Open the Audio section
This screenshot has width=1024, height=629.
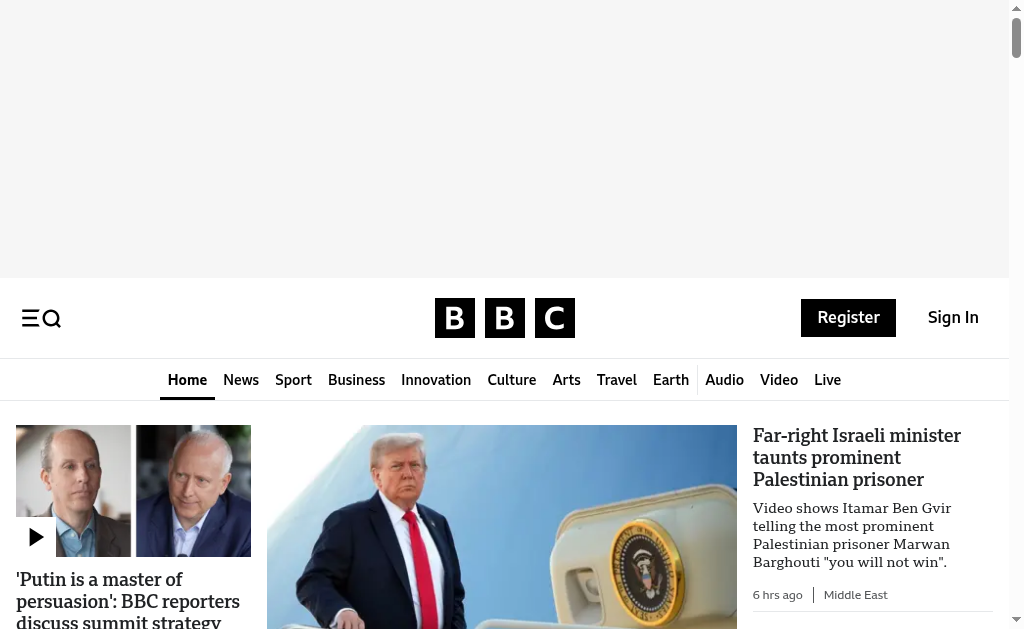tap(724, 380)
